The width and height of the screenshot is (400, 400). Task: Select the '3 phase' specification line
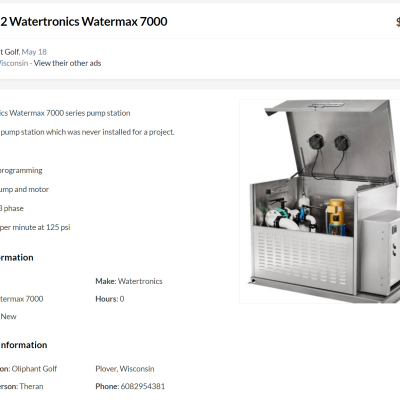[x=12, y=208]
